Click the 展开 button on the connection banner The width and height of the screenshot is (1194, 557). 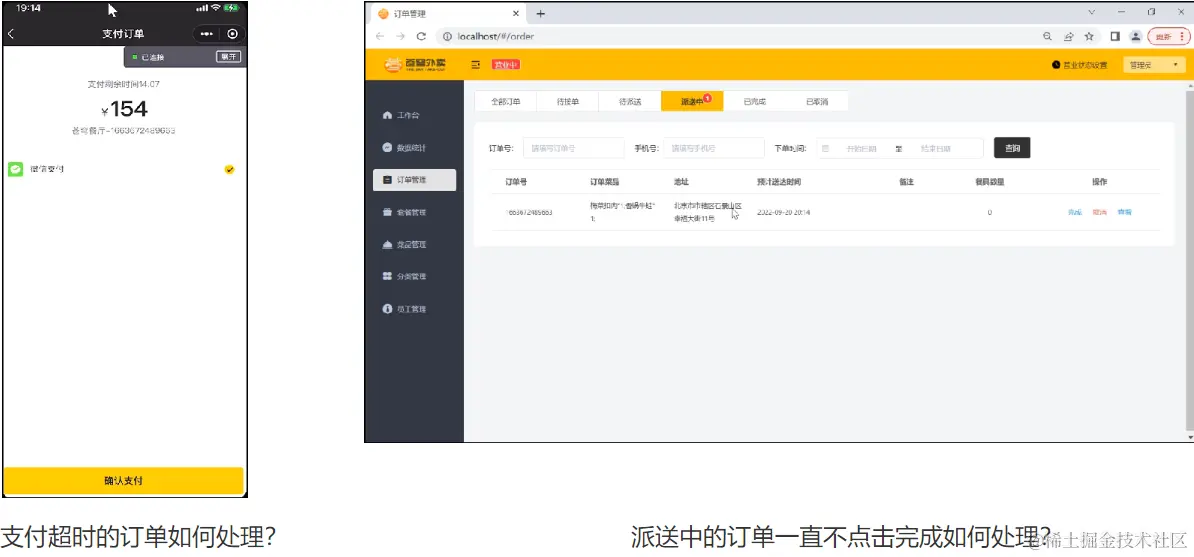click(x=228, y=56)
